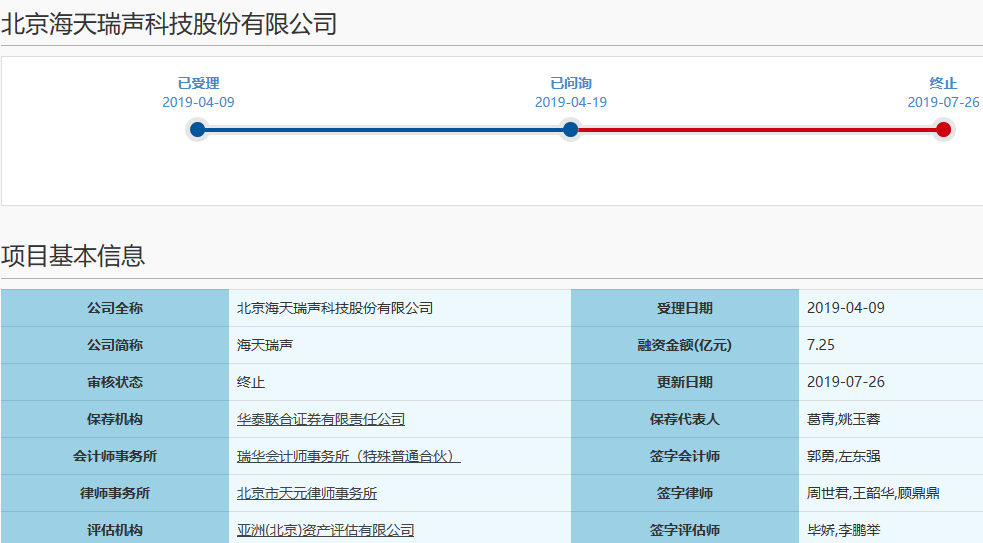
Task: Click the 签字律师 header cell
Action: click(x=685, y=493)
